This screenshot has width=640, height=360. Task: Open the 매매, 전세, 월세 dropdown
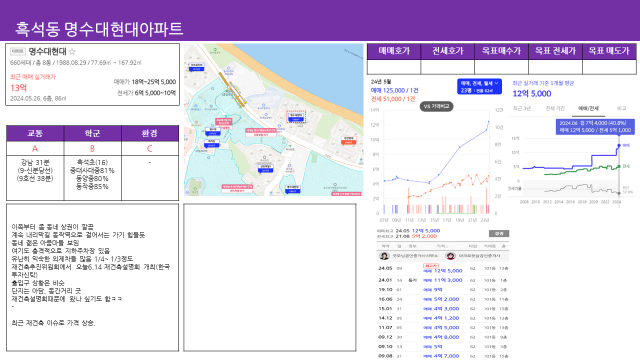coord(479,87)
